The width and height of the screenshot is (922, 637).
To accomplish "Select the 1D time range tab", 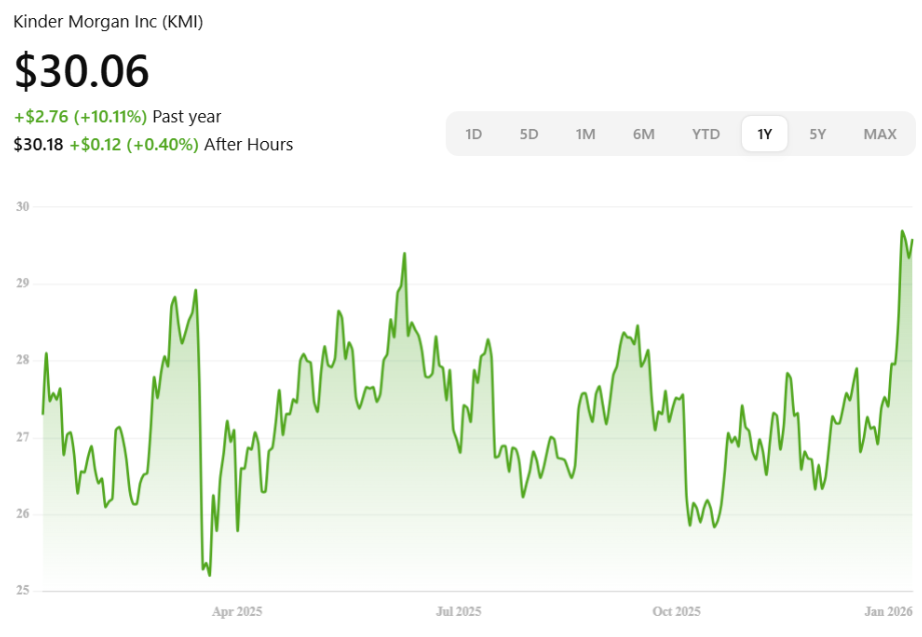I will (x=474, y=134).
